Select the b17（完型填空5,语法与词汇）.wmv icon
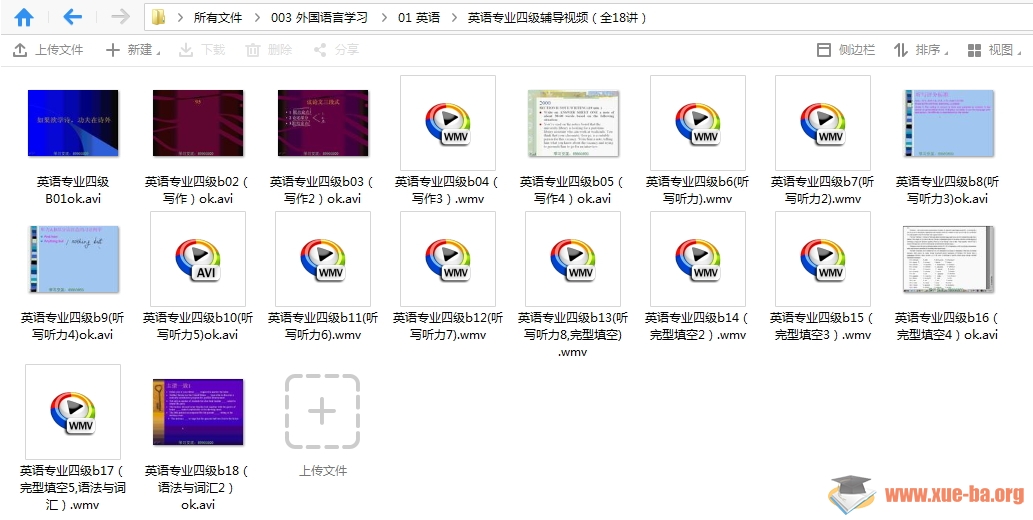1033x520 pixels. [73, 412]
